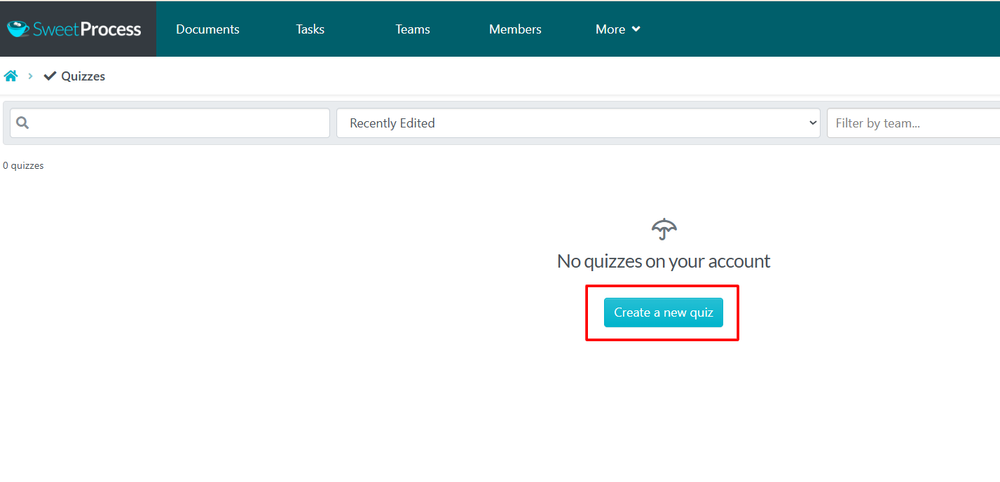
Task: Expand the More navigation menu
Action: pos(610,29)
